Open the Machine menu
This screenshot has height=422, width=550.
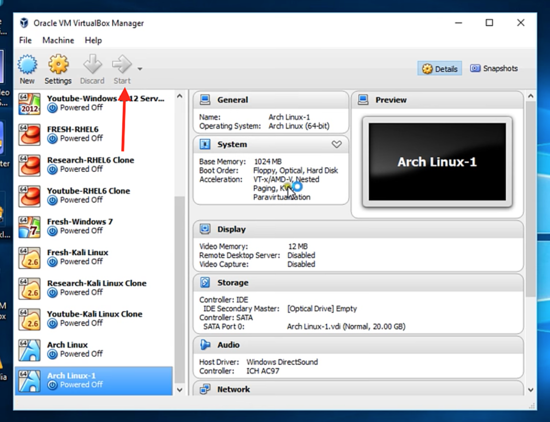58,40
